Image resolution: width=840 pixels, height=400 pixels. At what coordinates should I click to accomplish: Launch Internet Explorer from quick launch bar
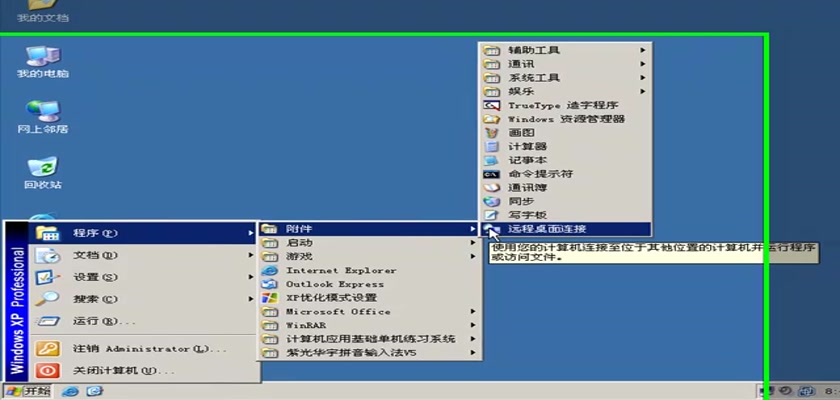70,391
